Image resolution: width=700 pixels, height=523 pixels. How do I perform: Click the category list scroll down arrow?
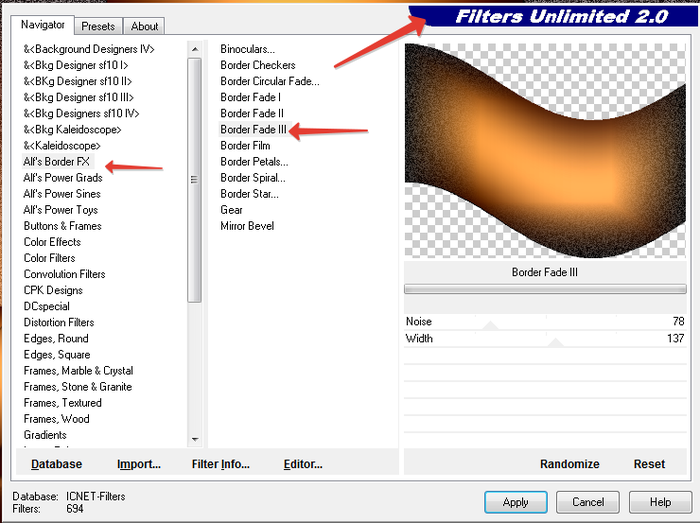[195, 439]
